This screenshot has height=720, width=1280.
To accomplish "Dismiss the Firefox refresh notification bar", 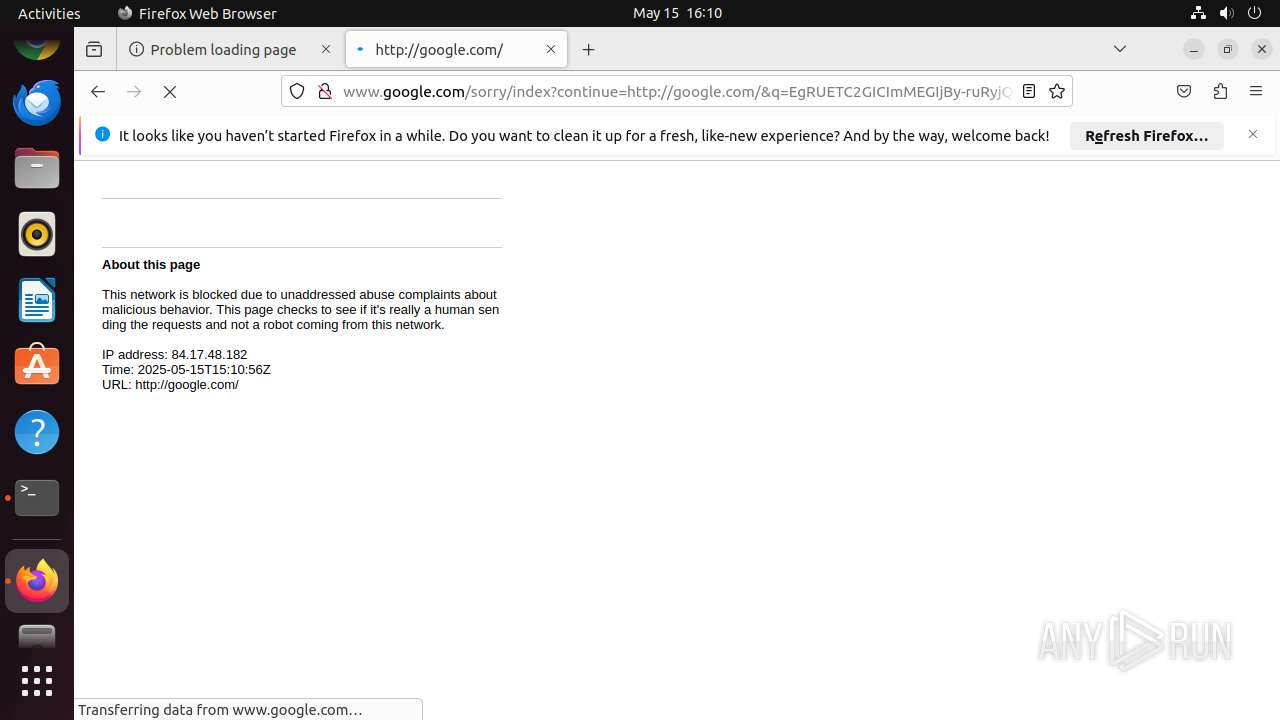I will pos(1252,134).
